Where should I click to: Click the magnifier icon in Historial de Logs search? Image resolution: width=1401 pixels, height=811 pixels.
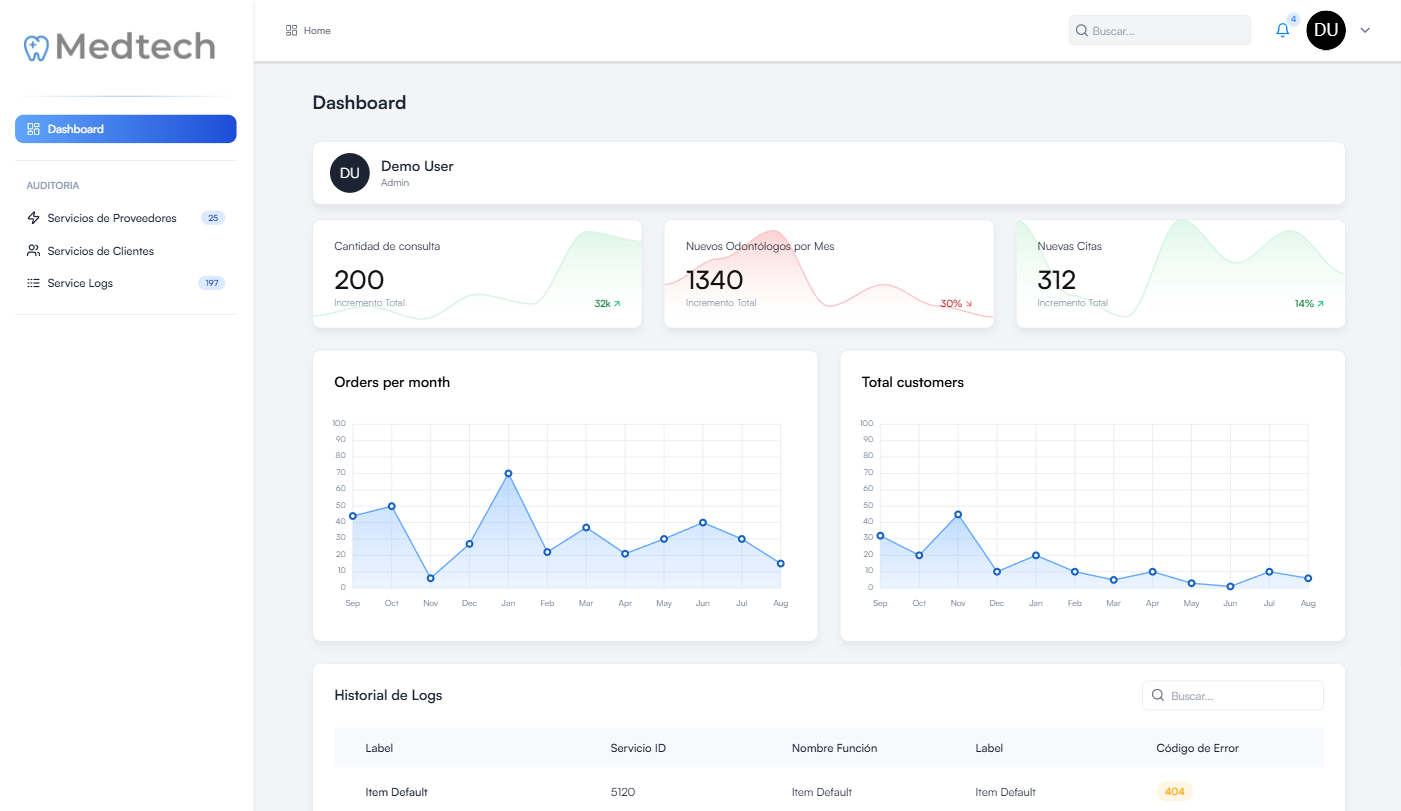pos(1158,695)
